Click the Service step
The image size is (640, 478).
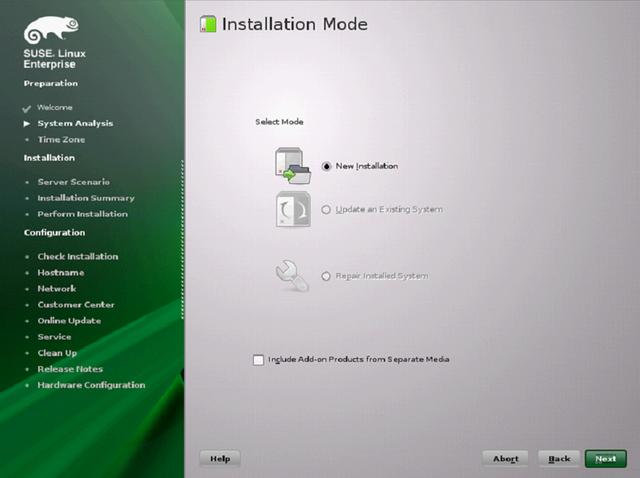[54, 337]
